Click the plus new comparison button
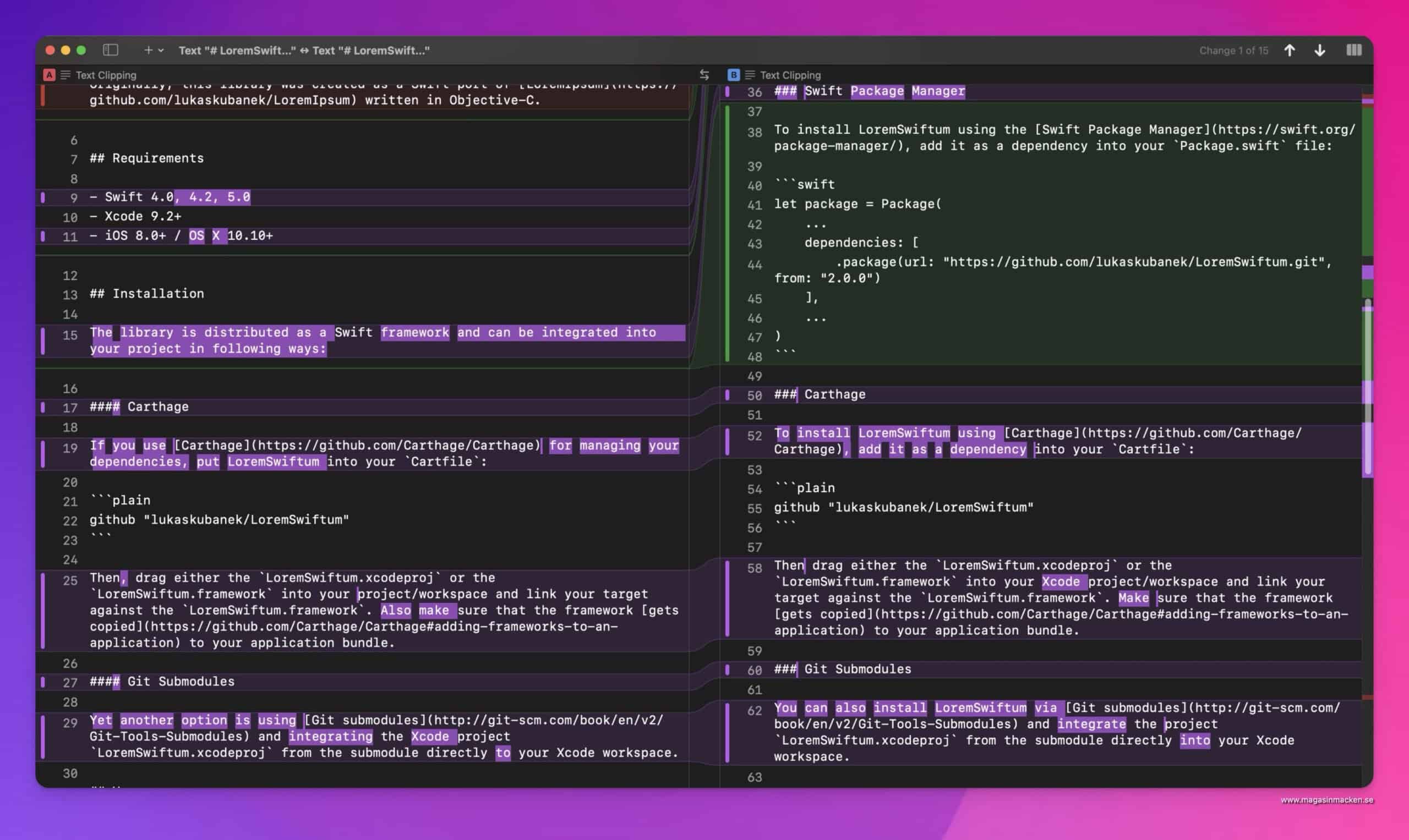The image size is (1409, 840). pos(149,51)
